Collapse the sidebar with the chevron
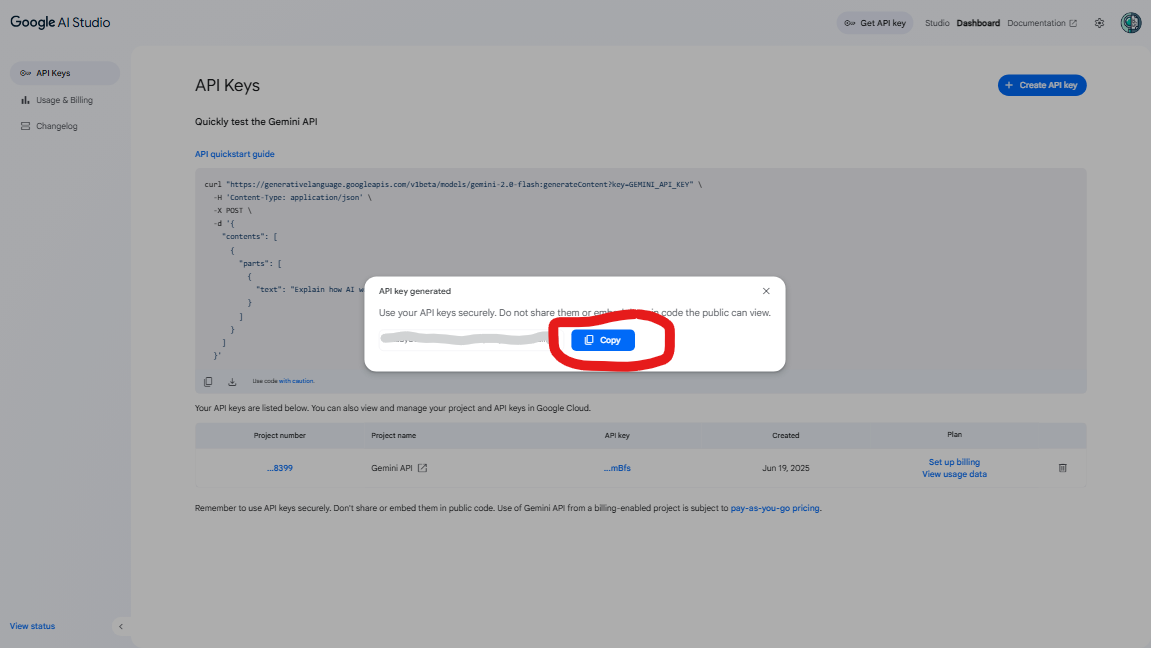The image size is (1151, 648). pos(121,627)
